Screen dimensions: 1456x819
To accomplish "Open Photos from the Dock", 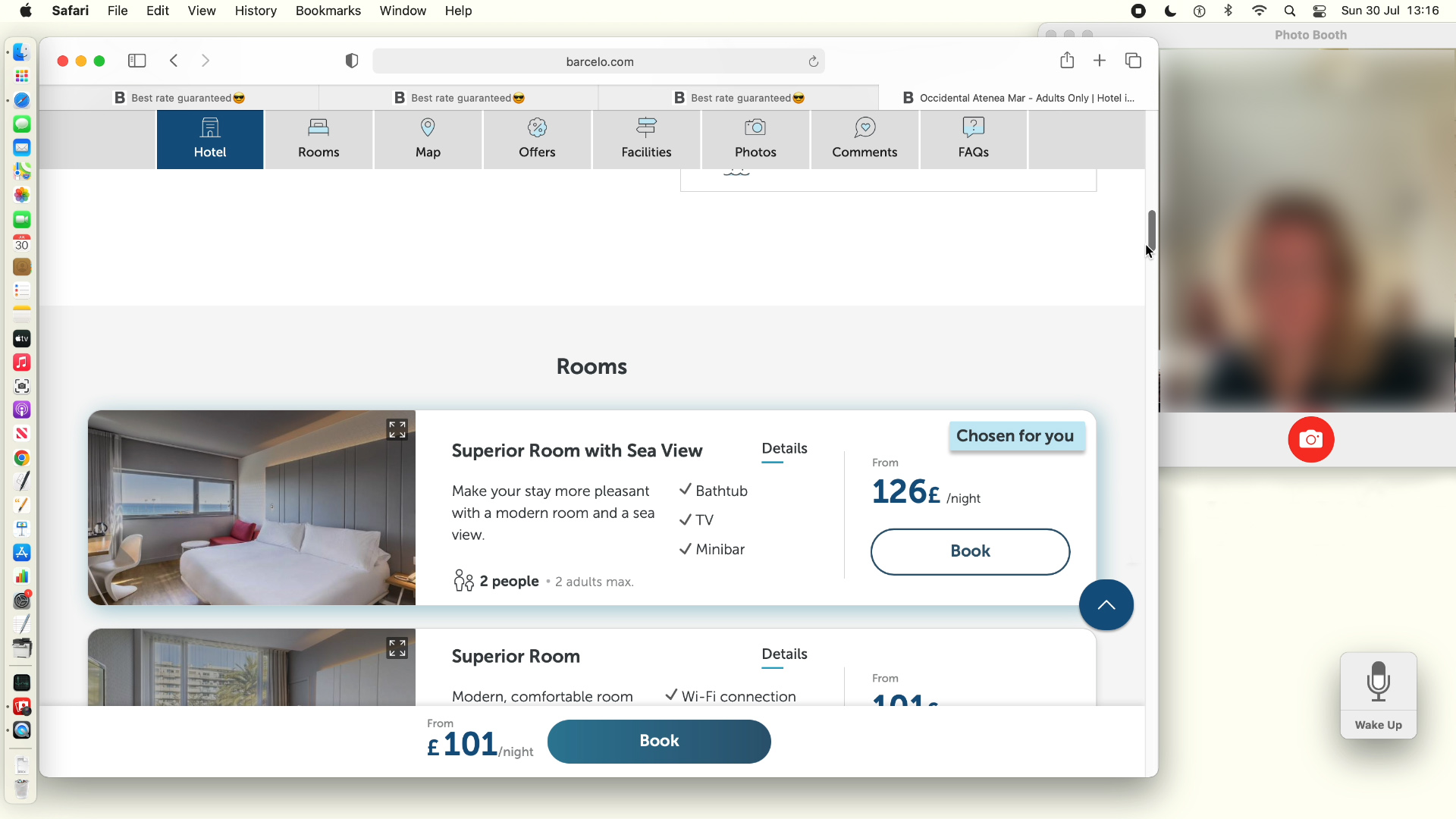I will (22, 195).
